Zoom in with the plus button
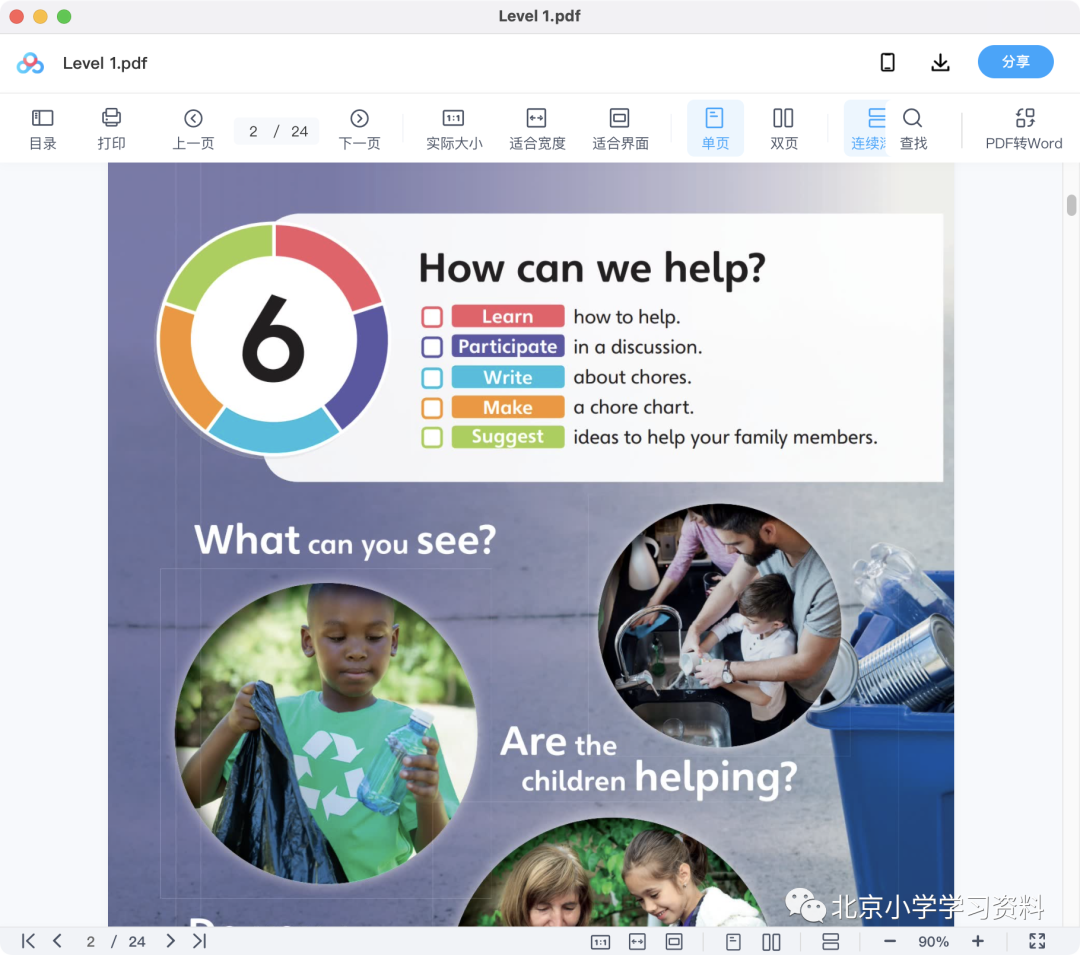1080x955 pixels. click(x=977, y=941)
